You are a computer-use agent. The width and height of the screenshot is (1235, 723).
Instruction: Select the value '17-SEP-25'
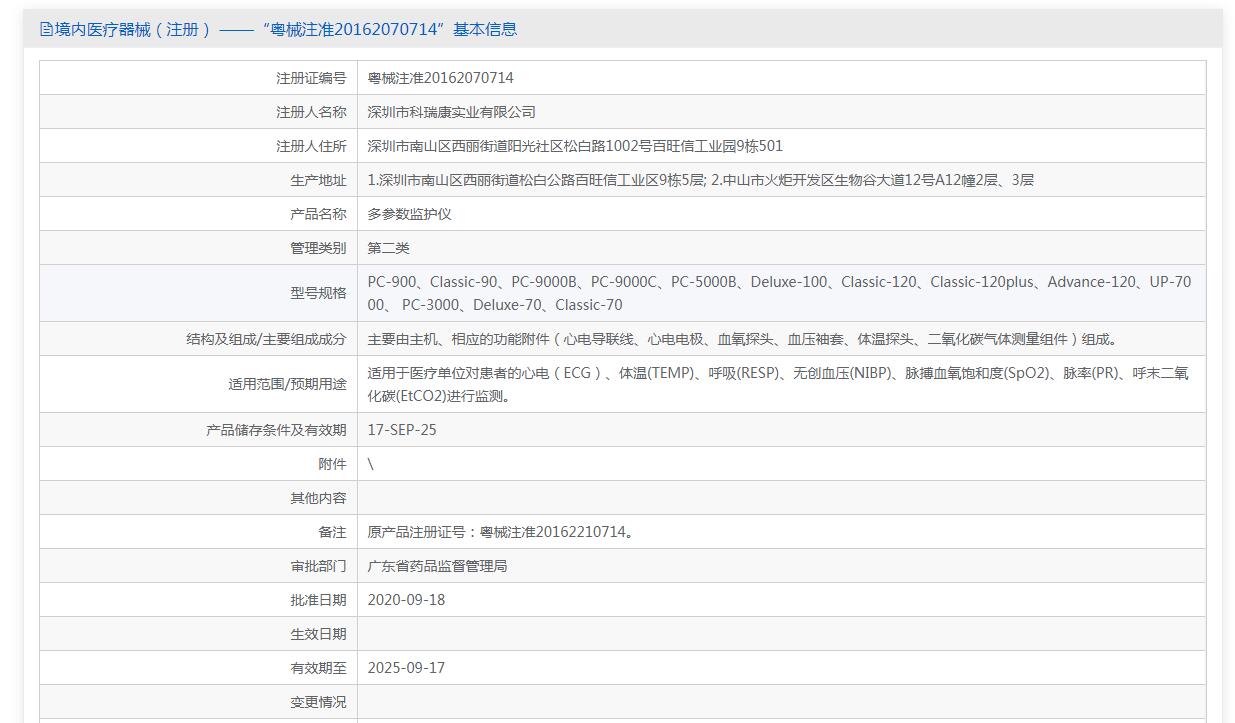point(402,430)
